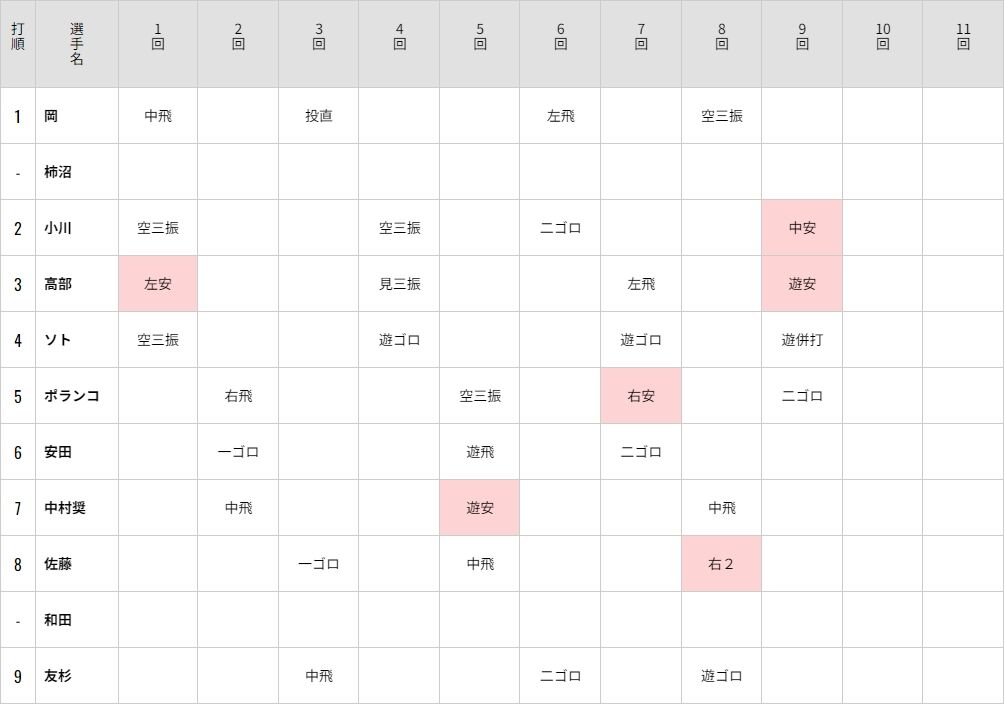This screenshot has width=1004, height=704.
Task: Select pink 右安 cell in 7th inning
Action: (641, 396)
